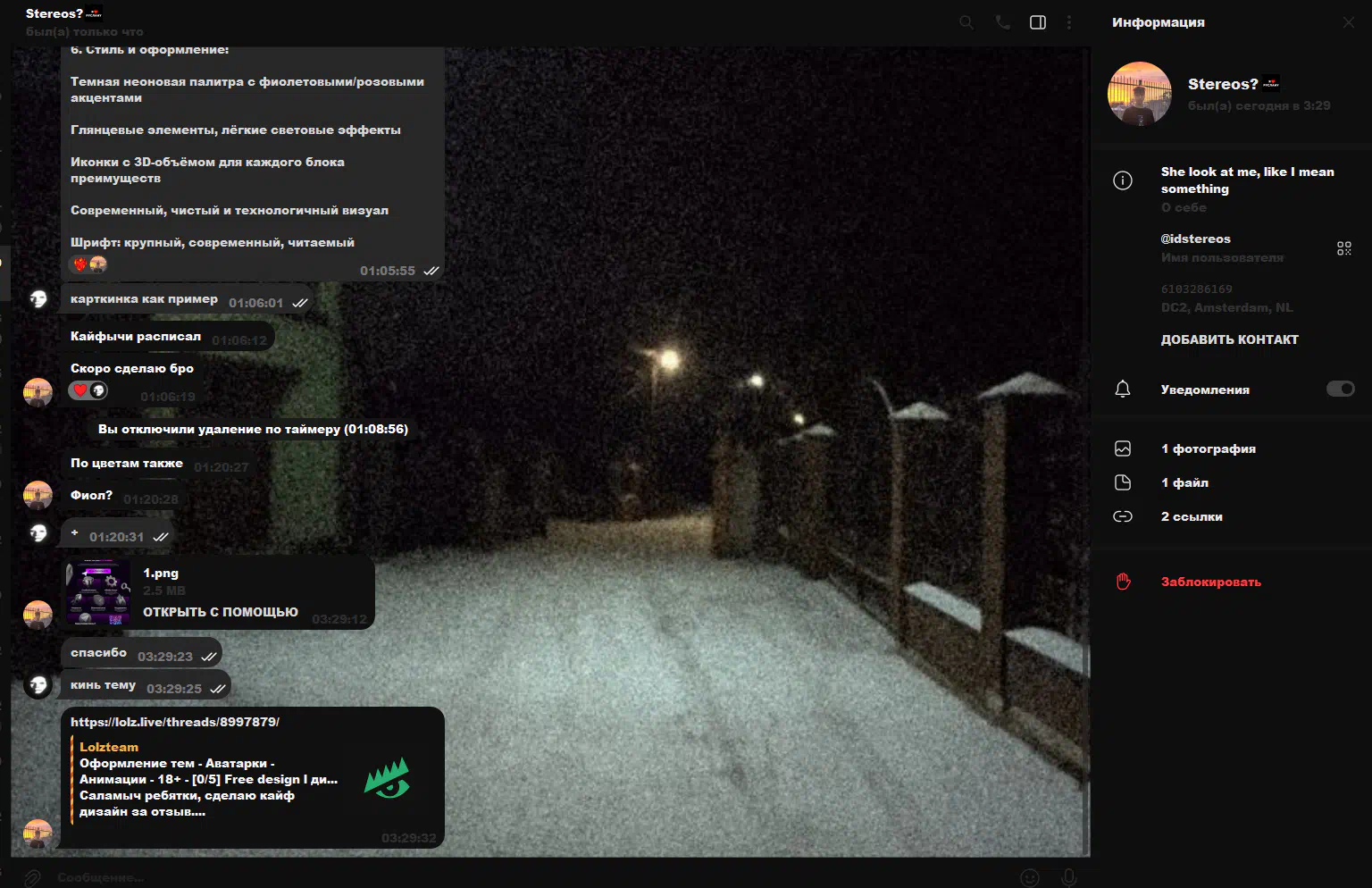The width and height of the screenshot is (1372, 888).
Task: Open the three-dot chat menu
Action: click(x=1069, y=22)
